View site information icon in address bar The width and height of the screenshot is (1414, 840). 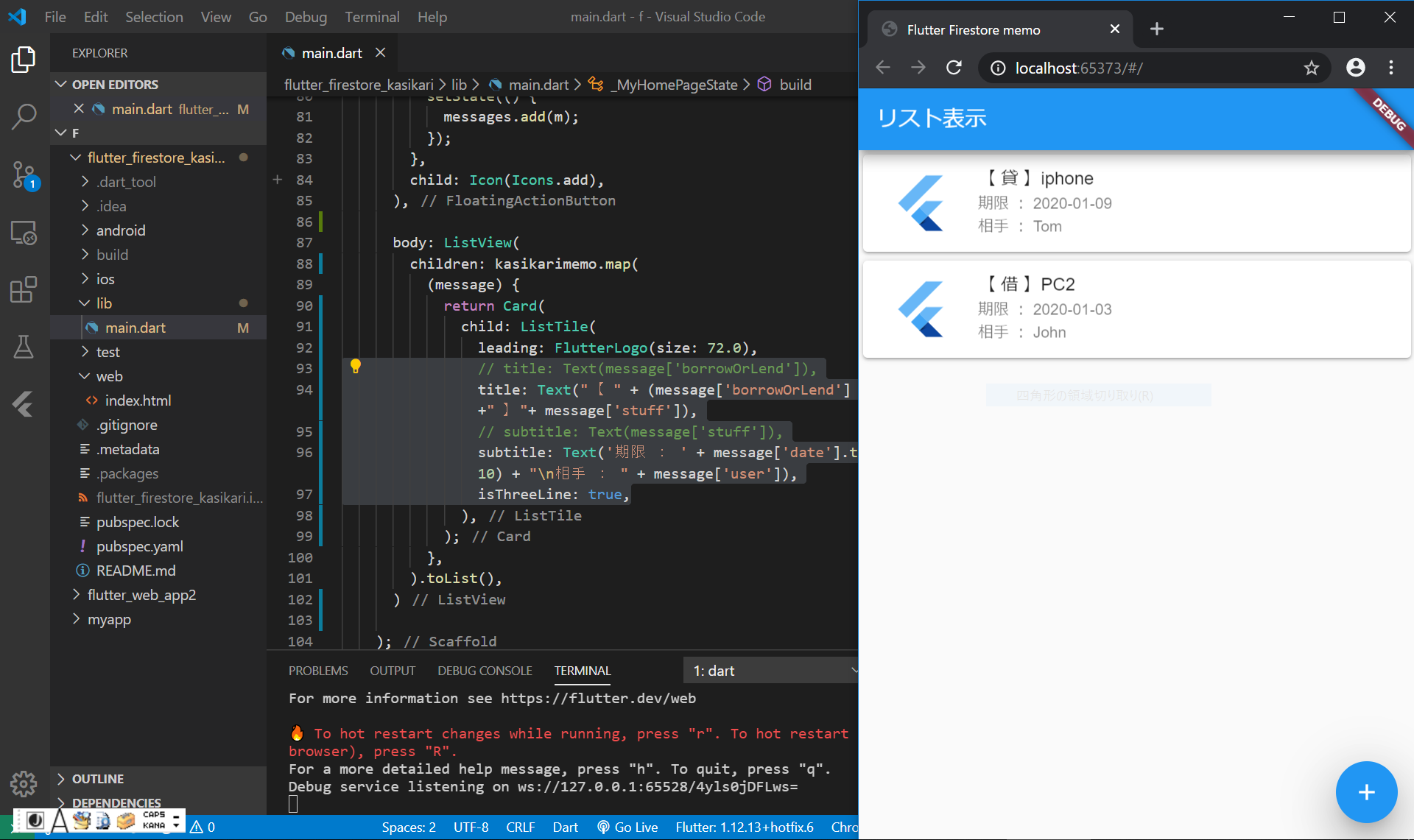pyautogui.click(x=998, y=68)
